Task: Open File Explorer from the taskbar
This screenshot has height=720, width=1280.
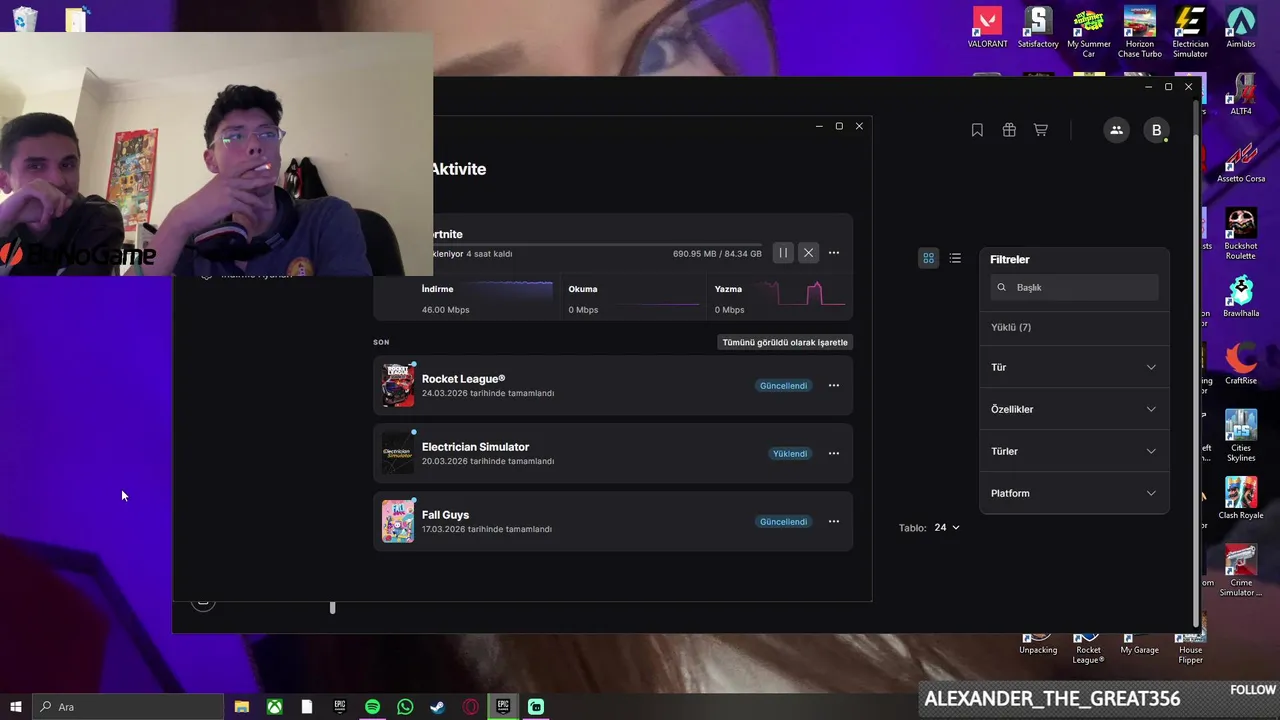Action: click(241, 707)
